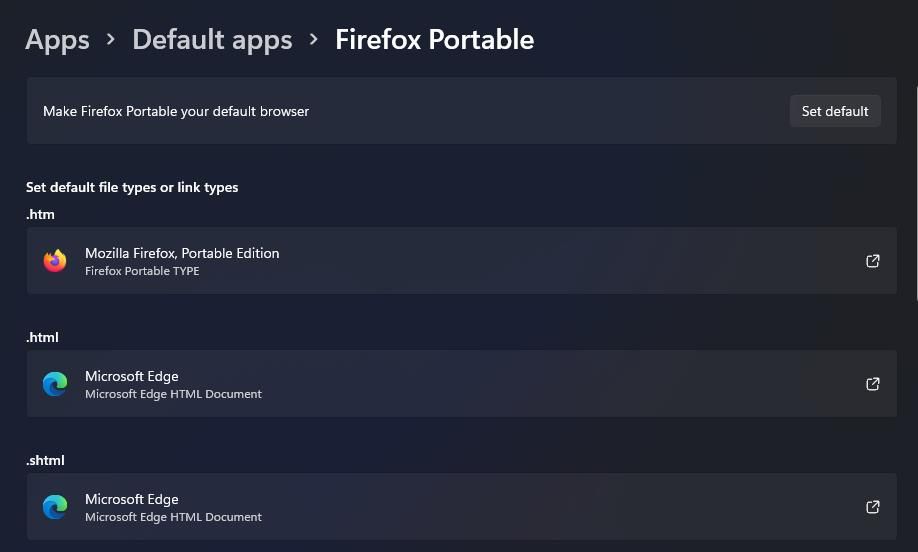Open the external link icon for .shtml

[x=872, y=507]
